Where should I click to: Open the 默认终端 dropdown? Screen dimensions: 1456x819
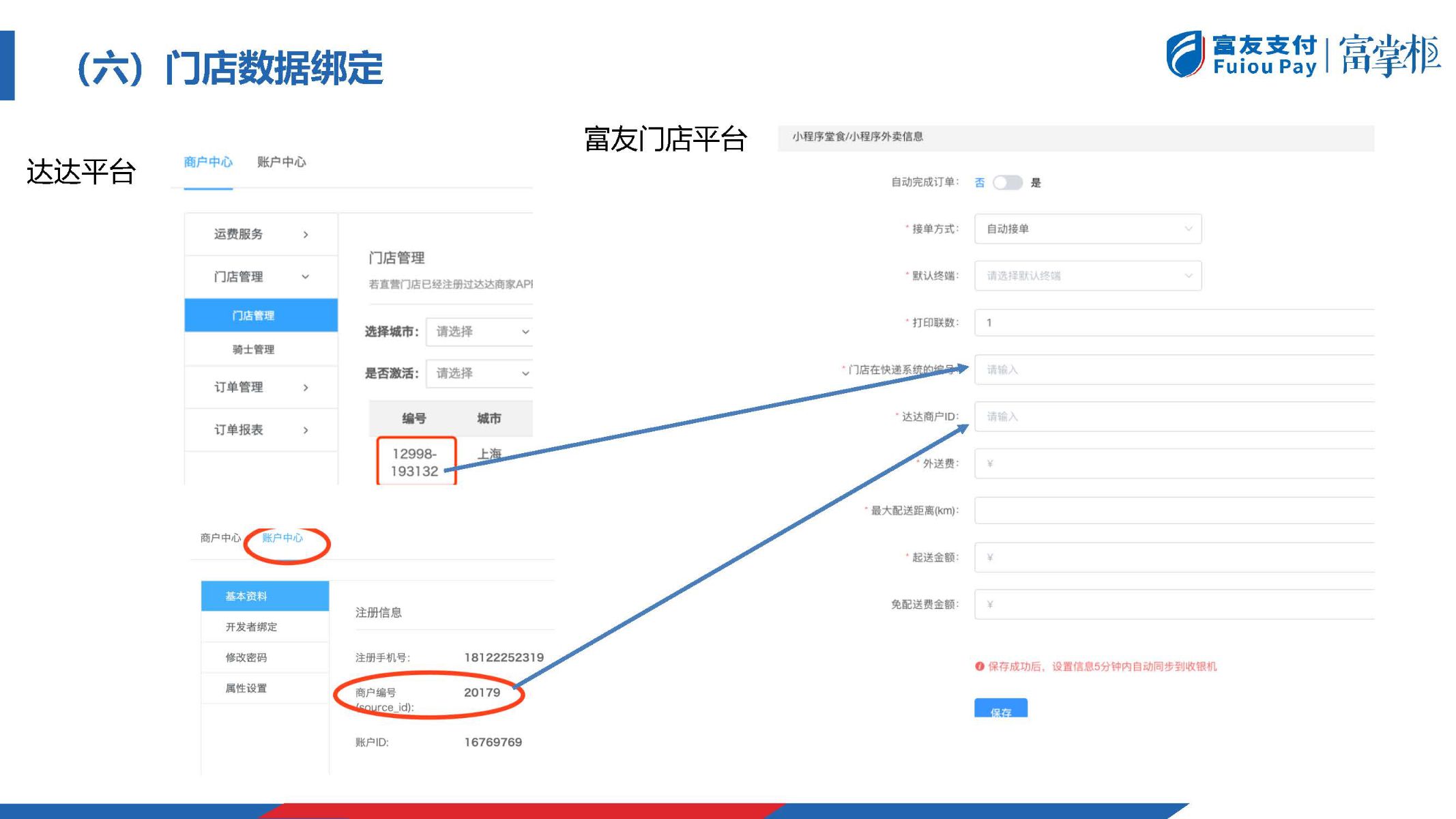1088,276
